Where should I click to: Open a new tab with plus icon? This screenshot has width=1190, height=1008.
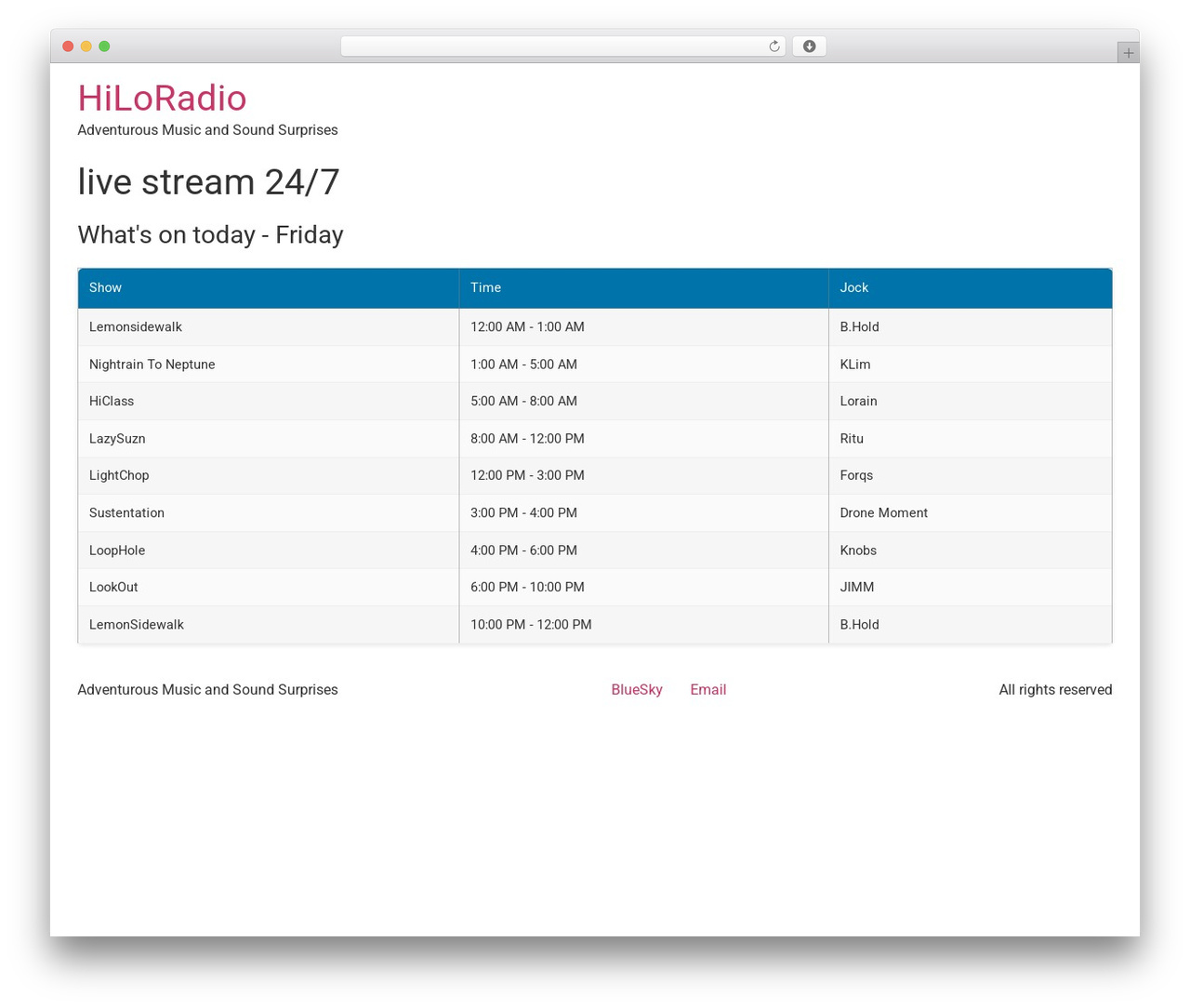pyautogui.click(x=1128, y=53)
